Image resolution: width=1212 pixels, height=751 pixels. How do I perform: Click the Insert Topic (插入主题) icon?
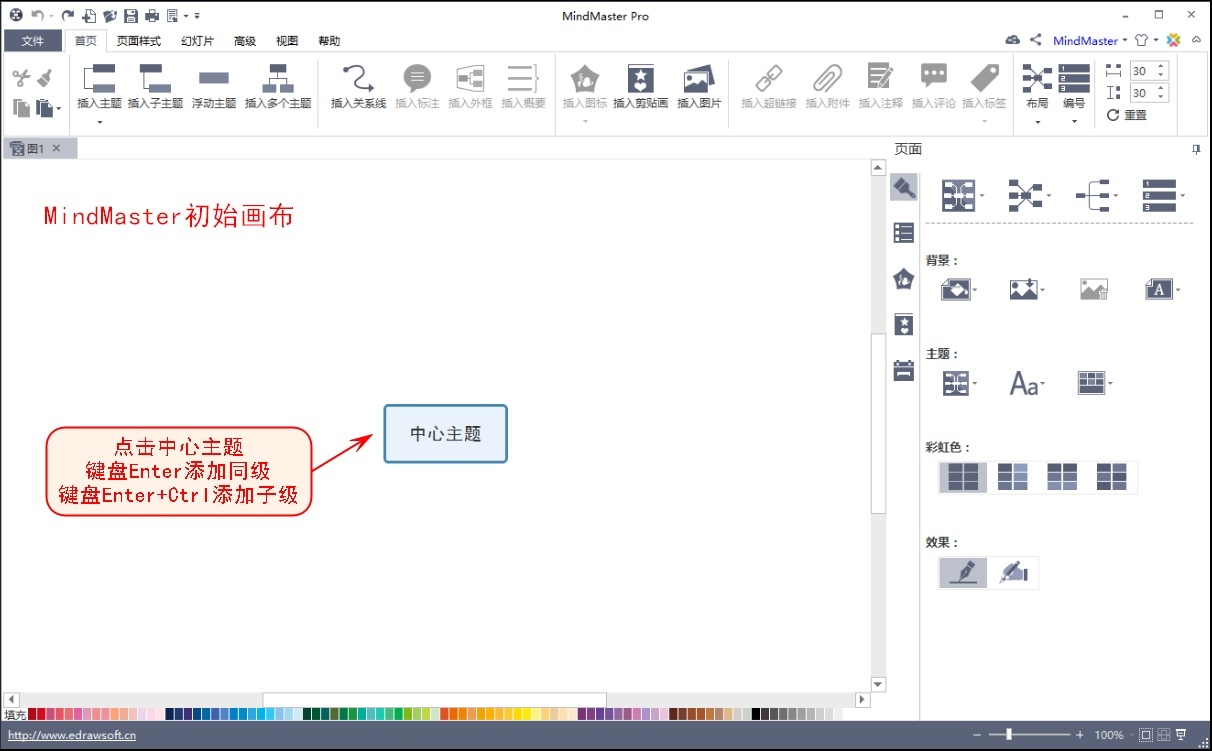point(99,78)
